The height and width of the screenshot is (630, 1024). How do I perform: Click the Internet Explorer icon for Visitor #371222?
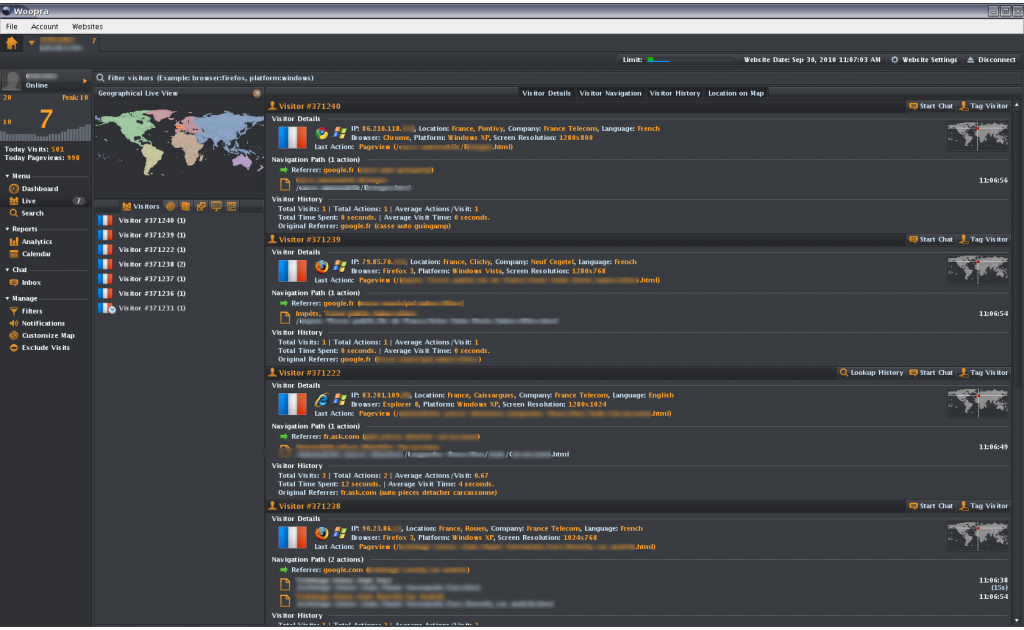(321, 400)
